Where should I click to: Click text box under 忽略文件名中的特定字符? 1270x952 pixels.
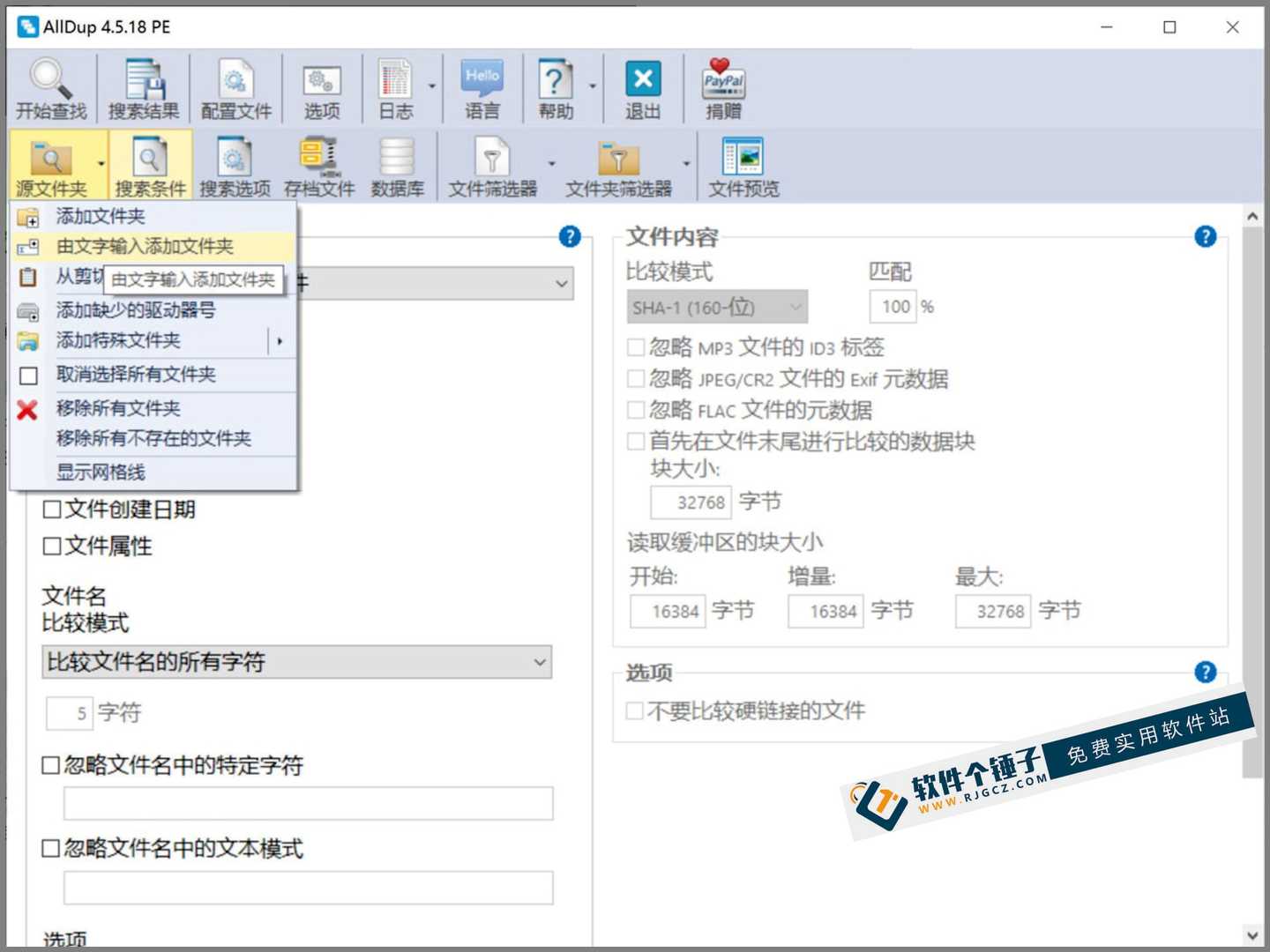coord(309,804)
